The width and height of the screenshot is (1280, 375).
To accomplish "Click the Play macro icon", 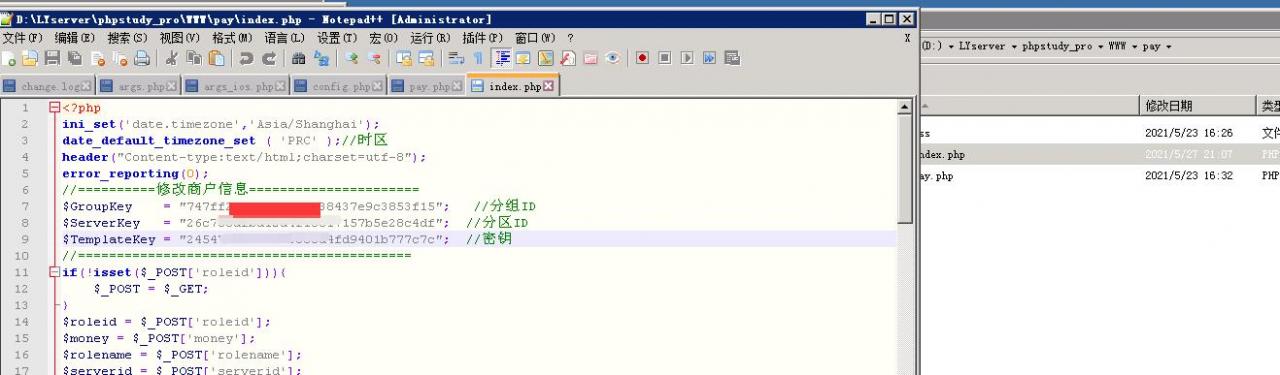I will [x=687, y=58].
